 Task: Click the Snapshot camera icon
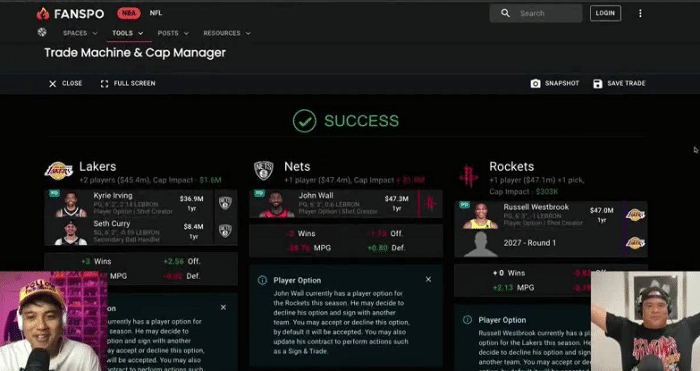click(535, 83)
